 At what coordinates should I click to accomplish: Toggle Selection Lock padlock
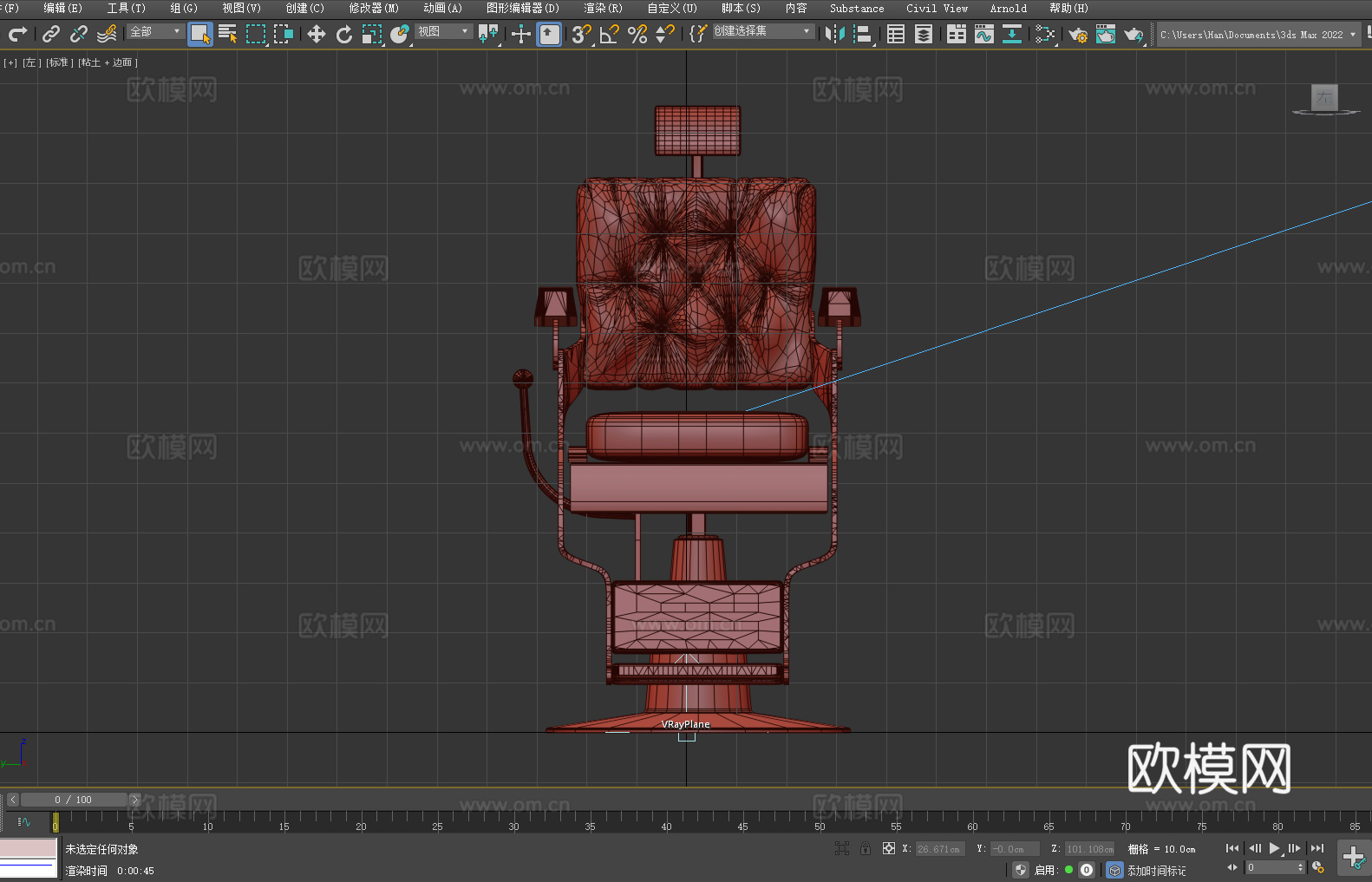pyautogui.click(x=866, y=848)
